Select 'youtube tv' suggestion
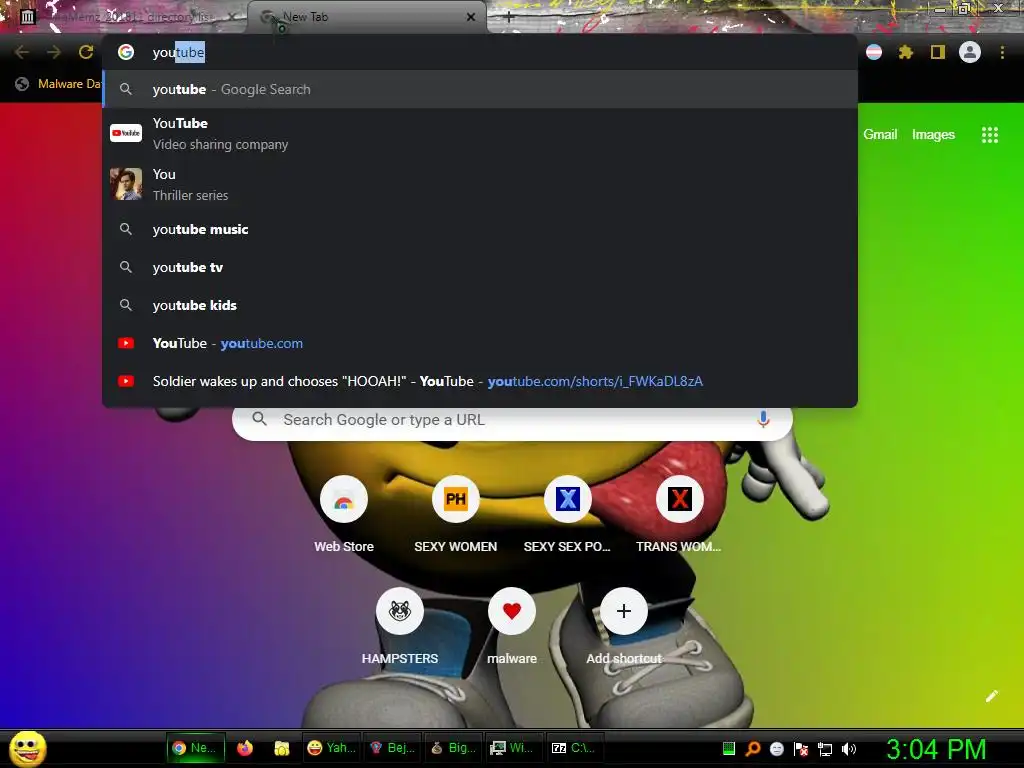Viewport: 1024px width, 768px height. click(x=480, y=267)
